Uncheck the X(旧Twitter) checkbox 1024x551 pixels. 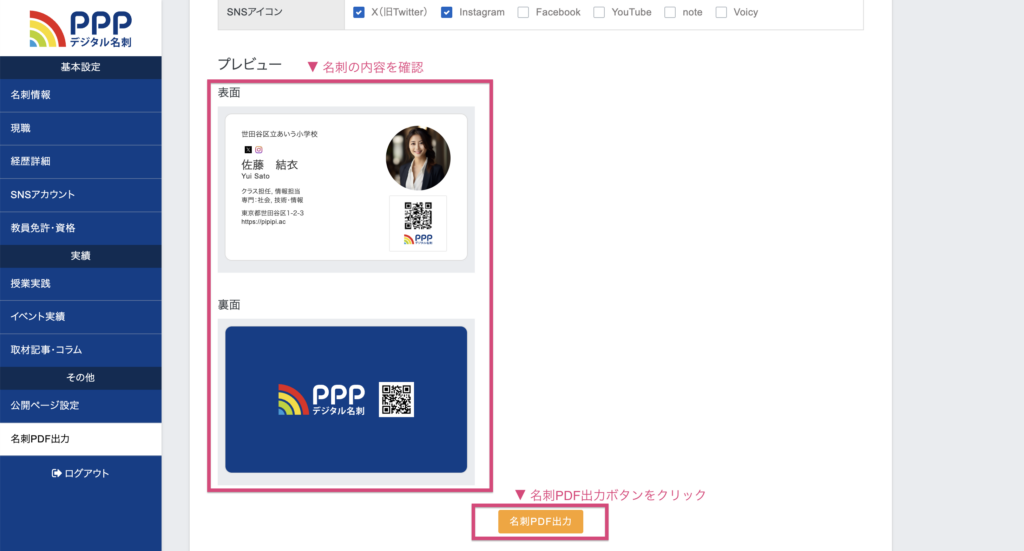(x=359, y=12)
